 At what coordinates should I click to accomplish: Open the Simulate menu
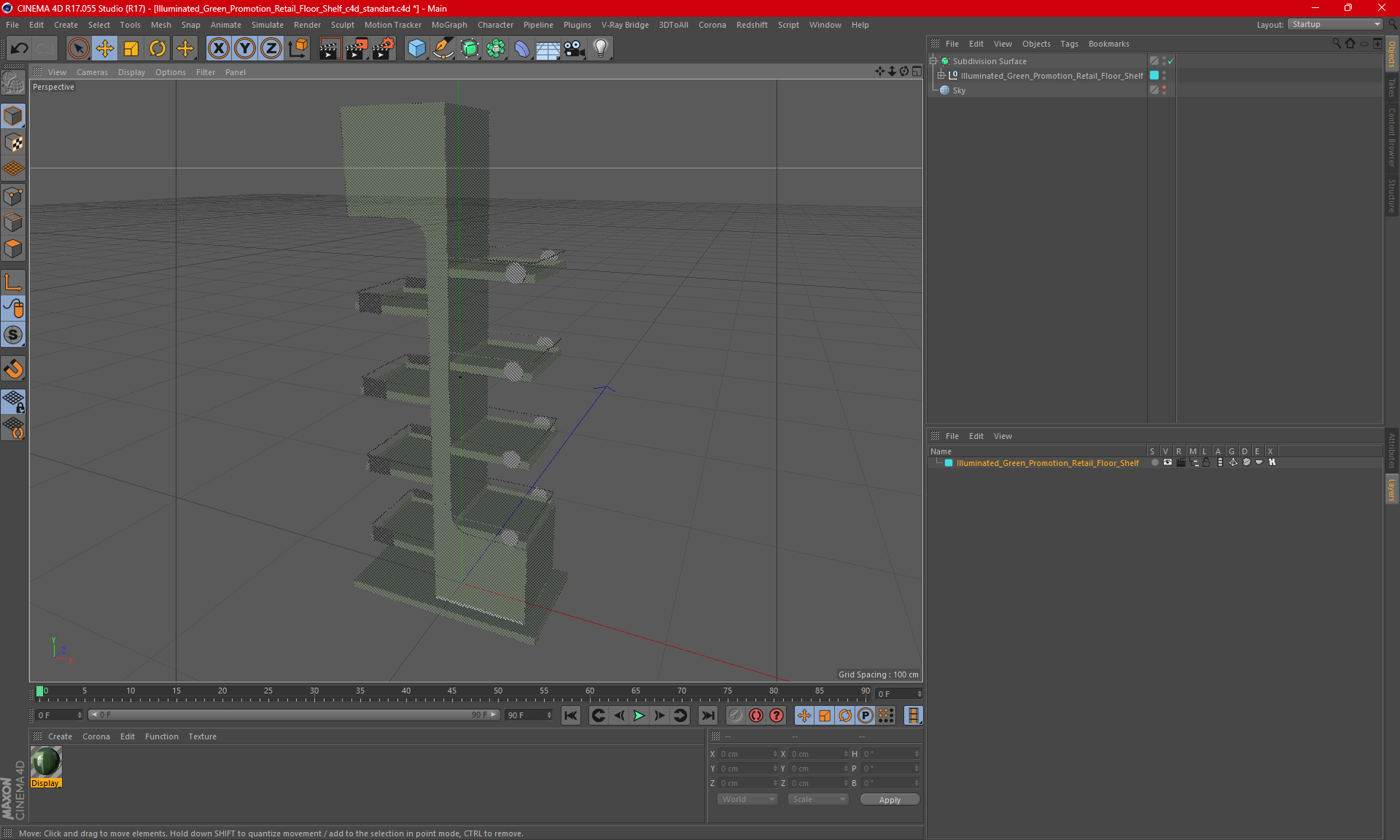coord(268,25)
